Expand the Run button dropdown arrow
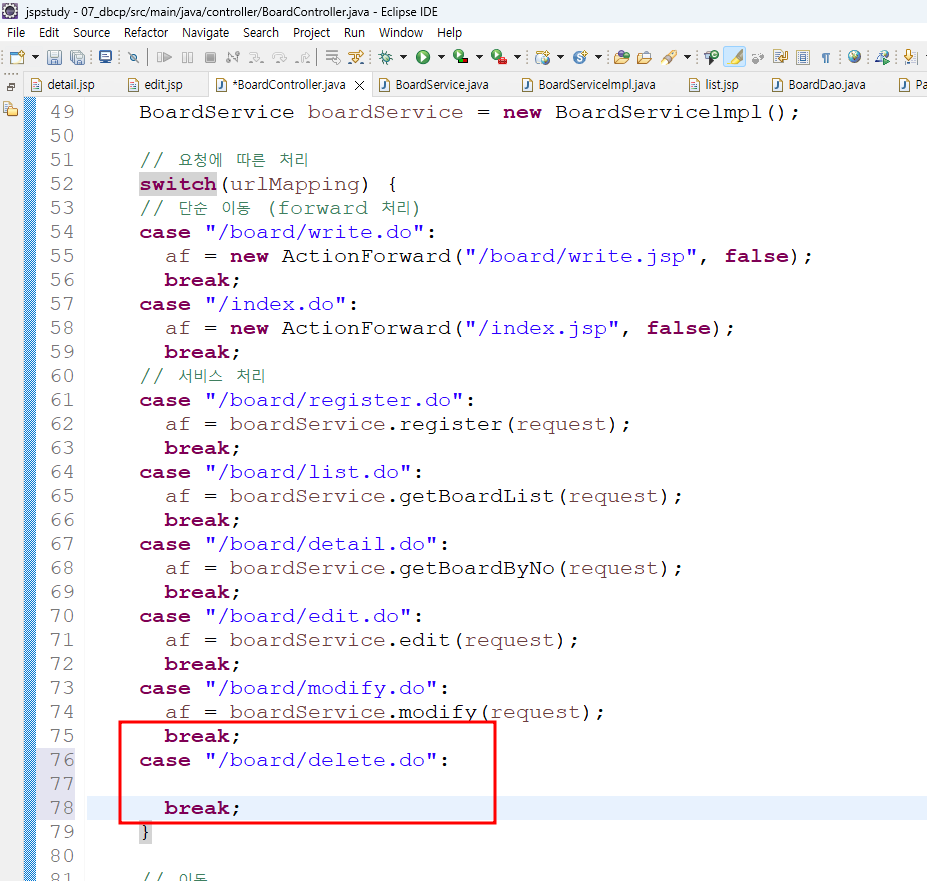 441,57
